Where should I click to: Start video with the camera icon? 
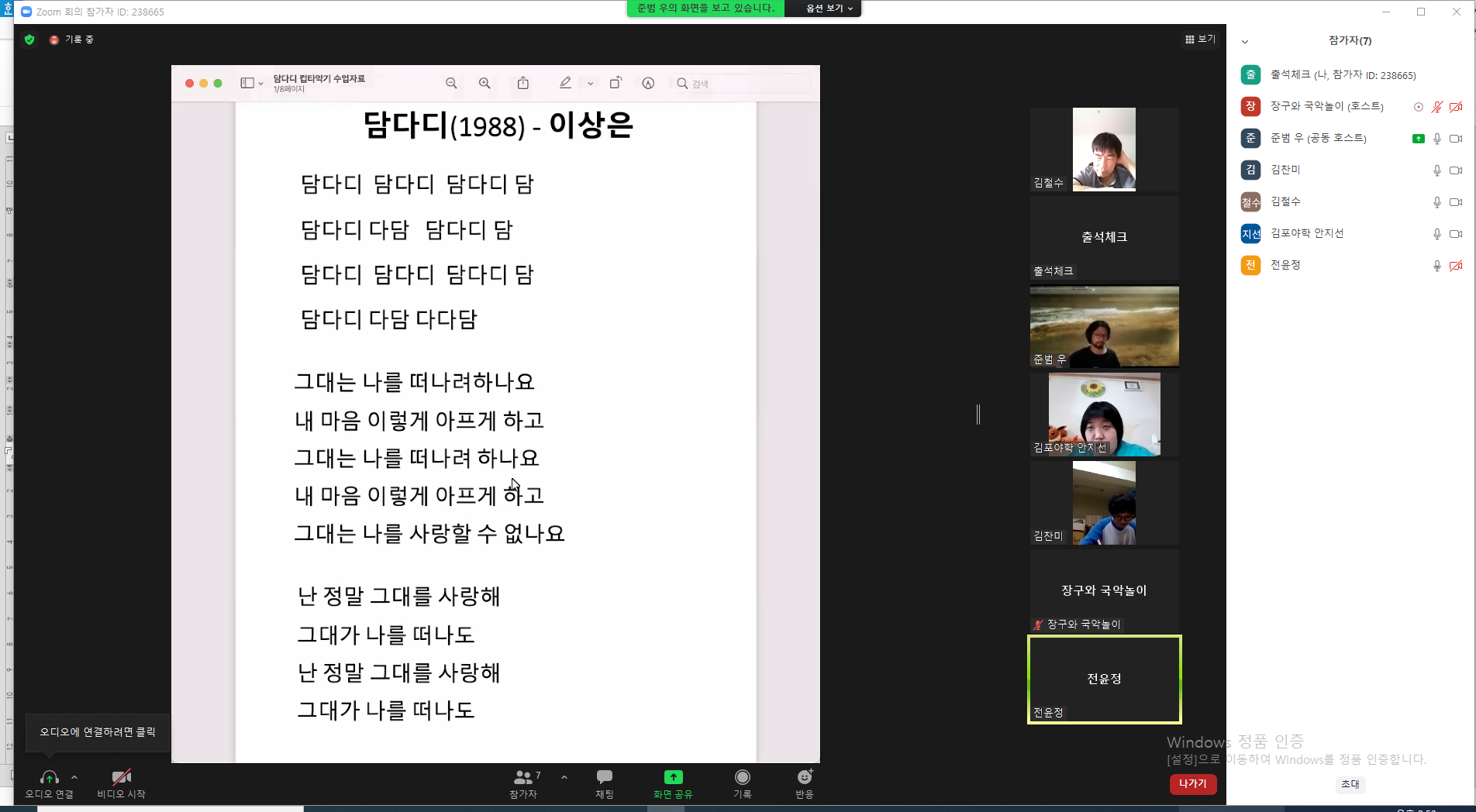pos(121,777)
